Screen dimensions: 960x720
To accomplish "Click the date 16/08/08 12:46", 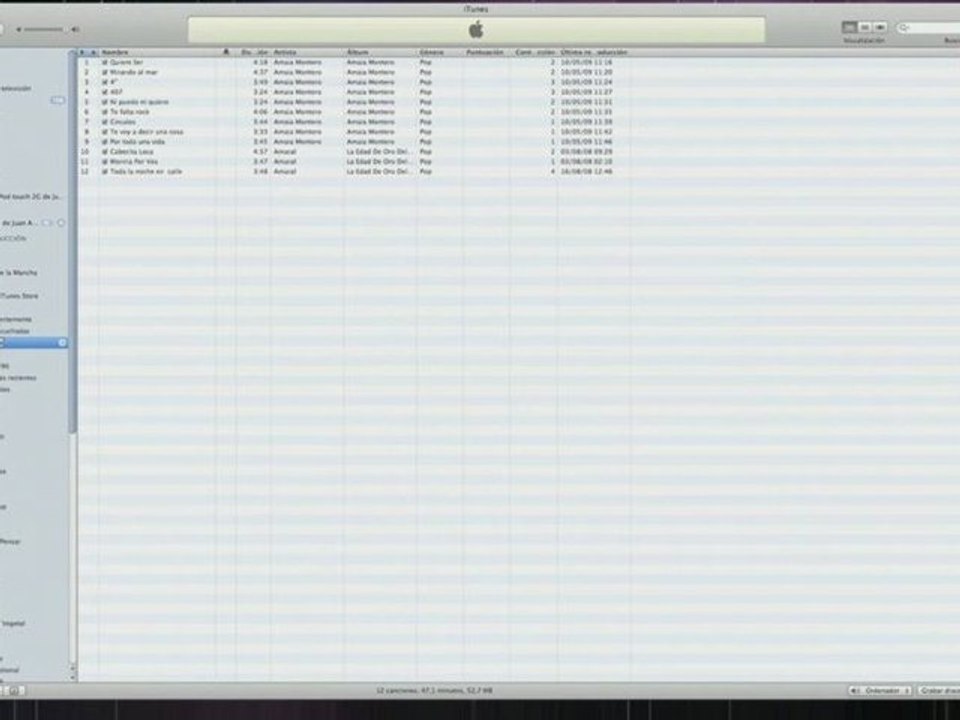I will 587,171.
